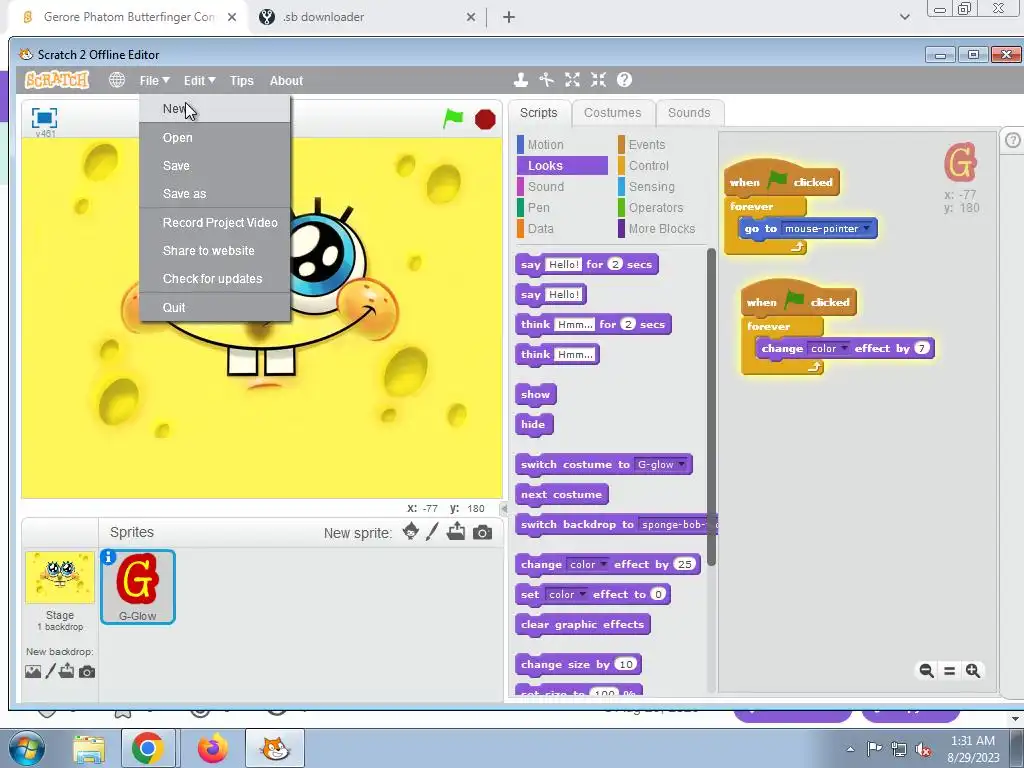Select the Pen block category

point(562,208)
